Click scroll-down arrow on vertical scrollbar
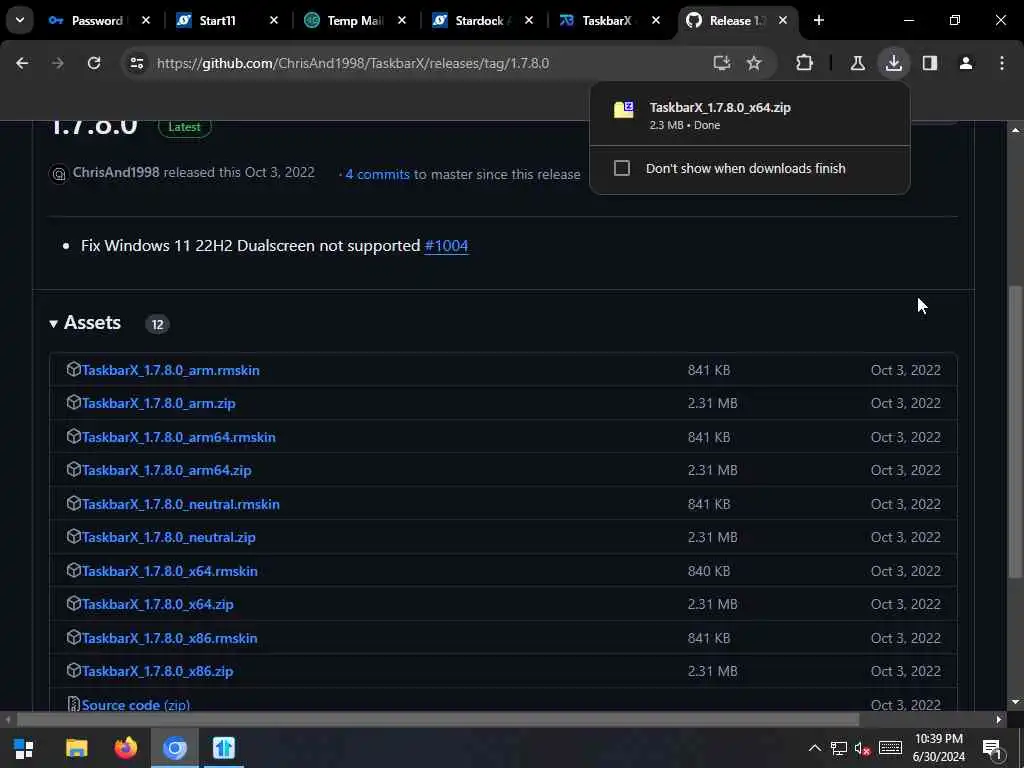The width and height of the screenshot is (1024, 768). point(1015,702)
